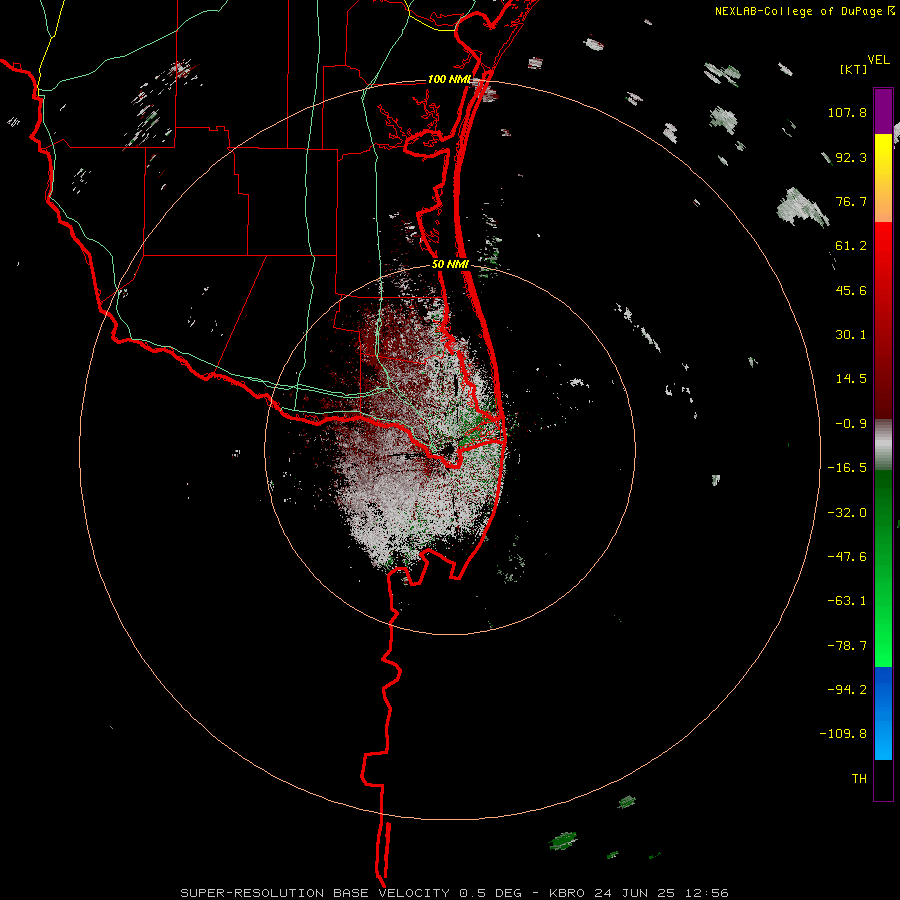Click the -109.8 scale value
900x900 pixels.
843,734
